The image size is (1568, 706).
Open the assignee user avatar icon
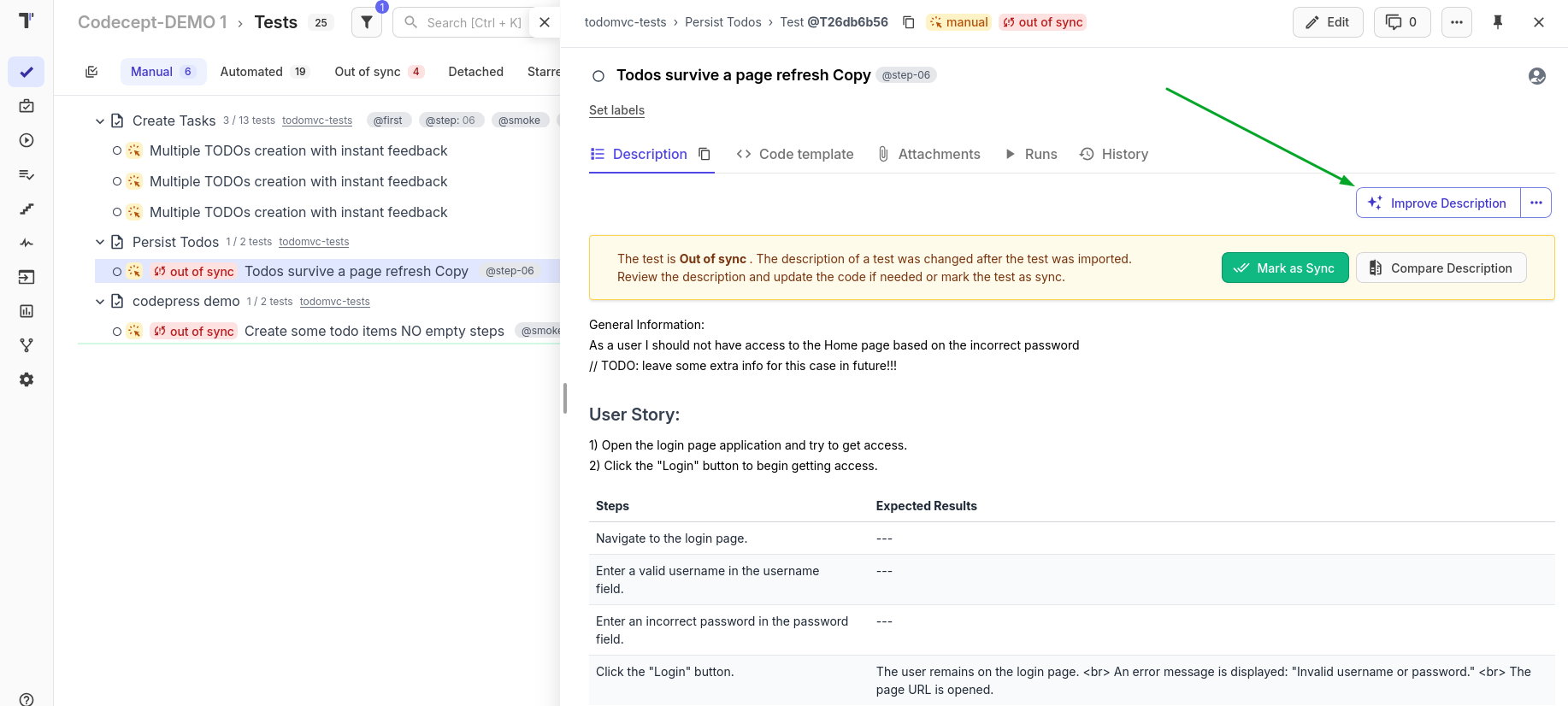1536,76
